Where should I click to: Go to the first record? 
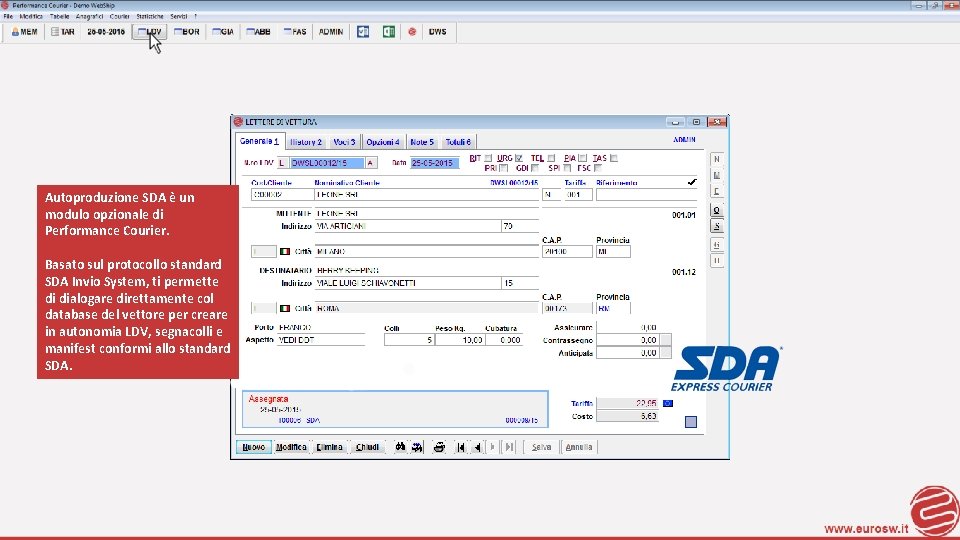coord(460,447)
